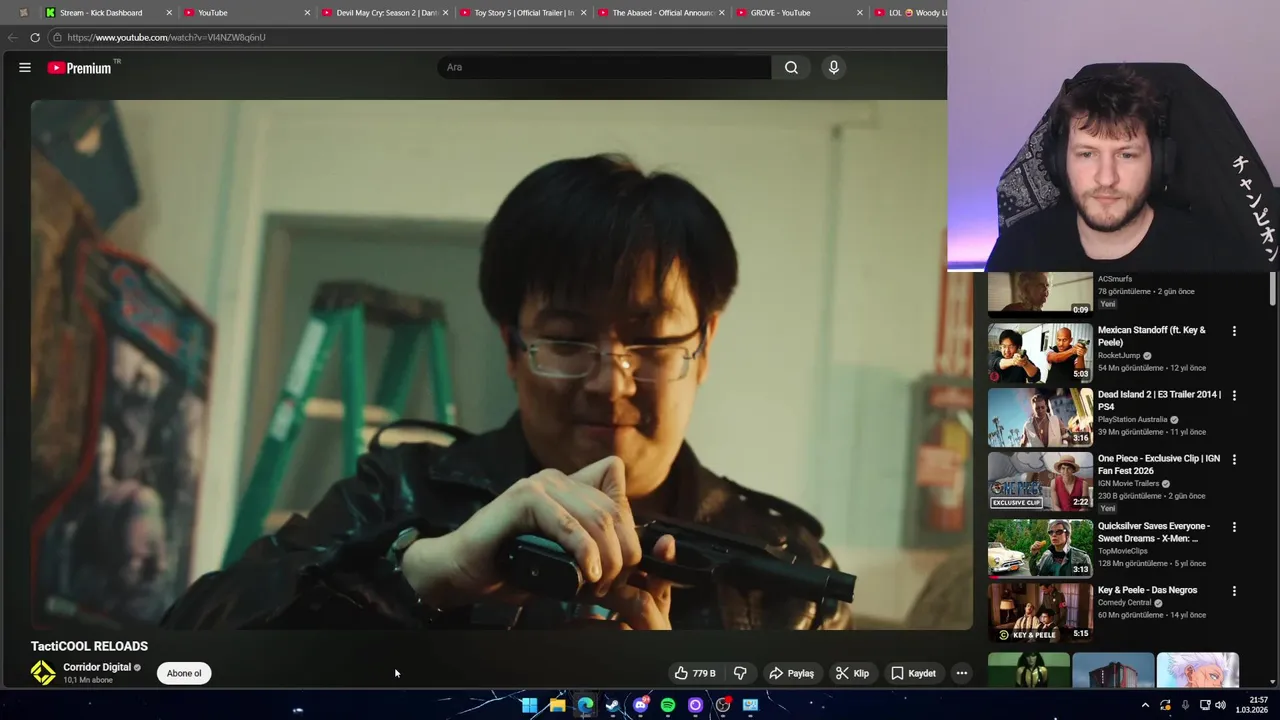The height and width of the screenshot is (720, 1280).
Task: Open options for One Piece clip
Action: coord(1234,459)
